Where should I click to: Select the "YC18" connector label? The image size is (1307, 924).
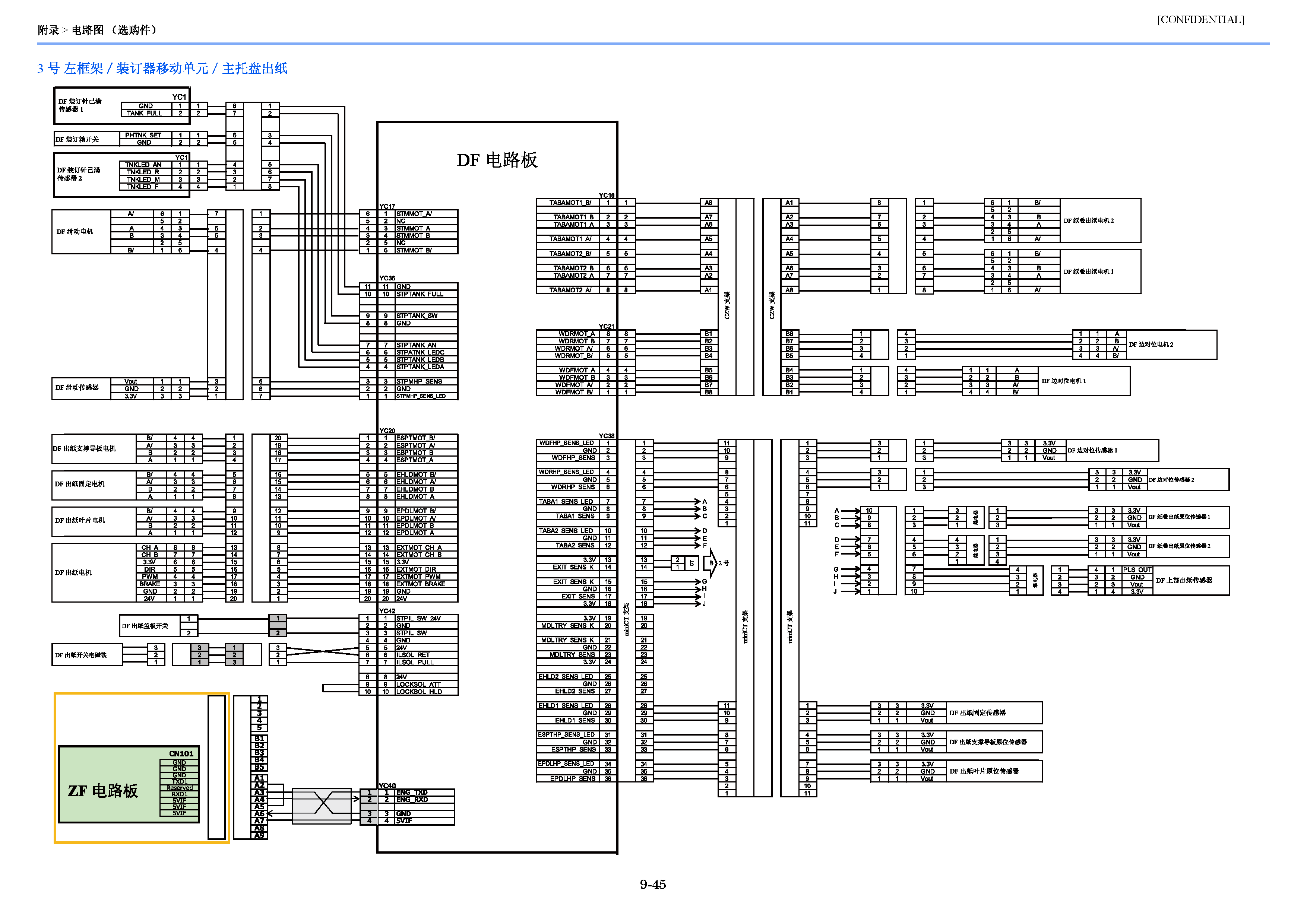607,195
